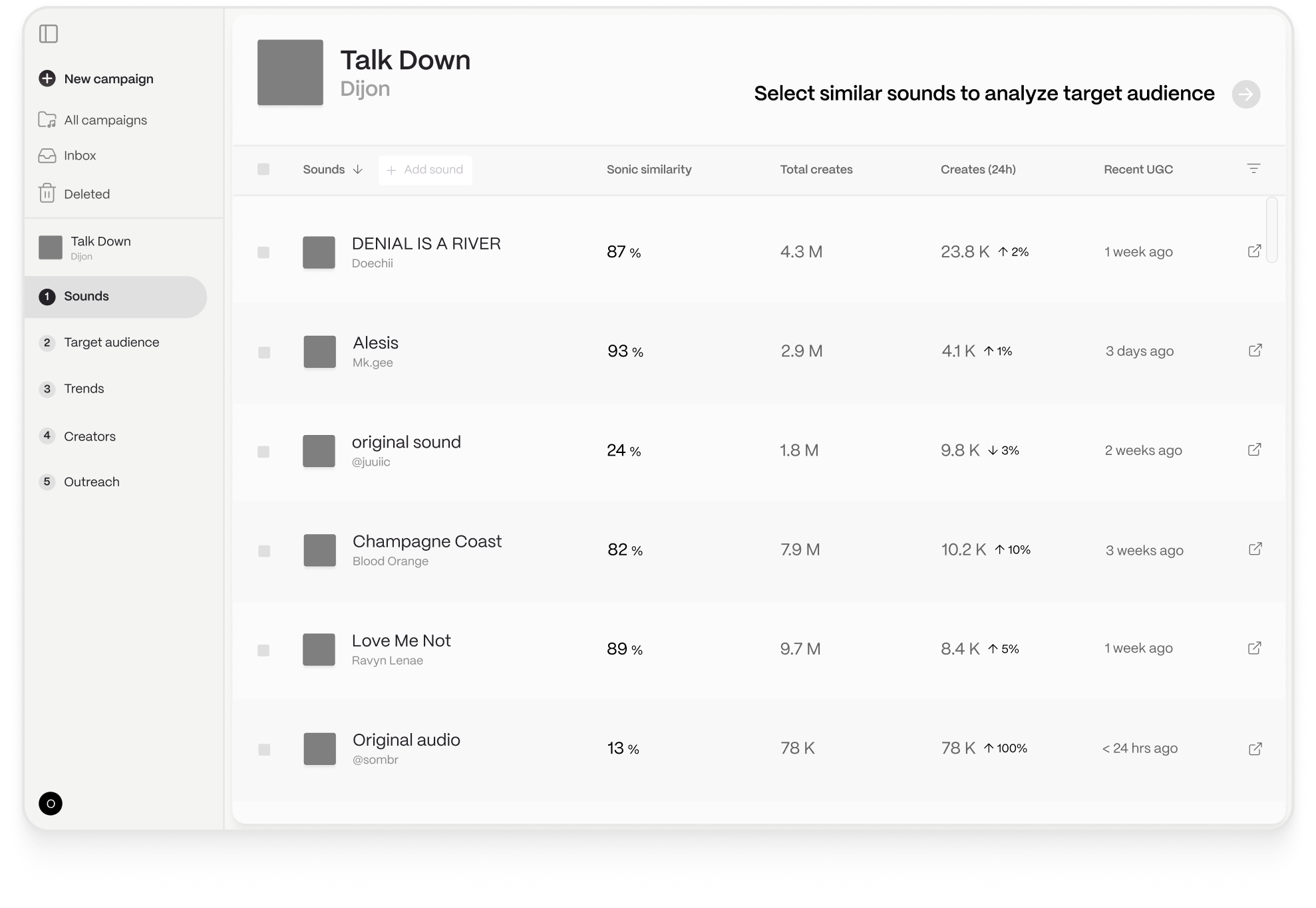Sort by the Sounds column arrow
The width and height of the screenshot is (1316, 908).
point(358,170)
